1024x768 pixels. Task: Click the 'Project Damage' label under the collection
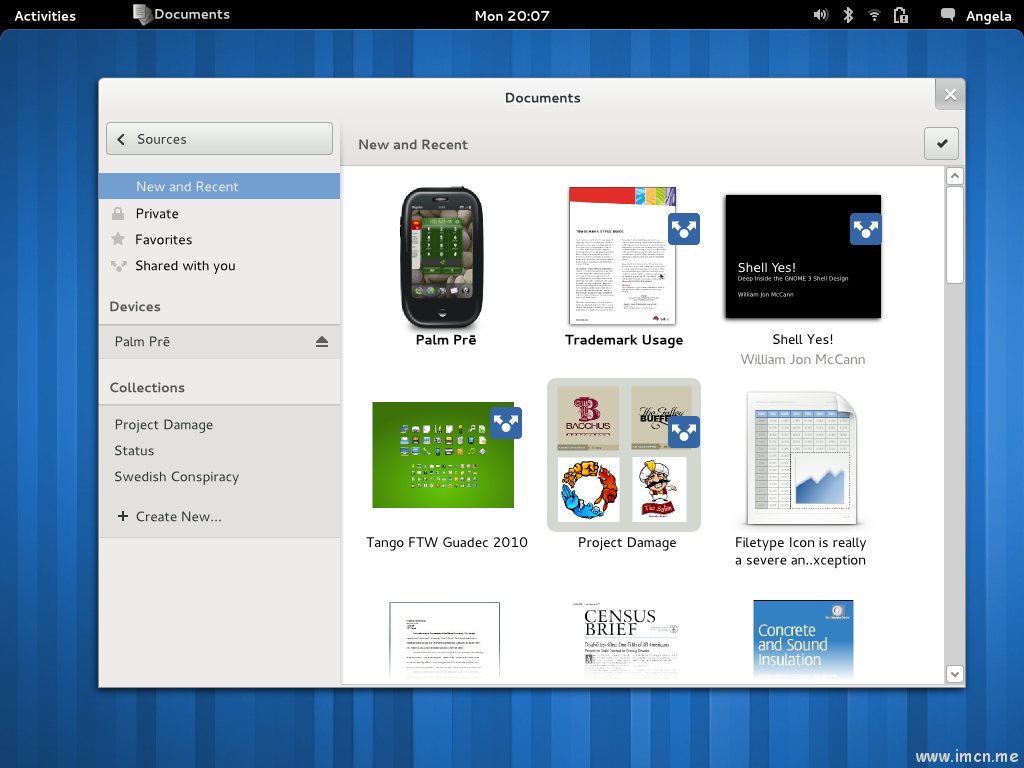click(627, 543)
